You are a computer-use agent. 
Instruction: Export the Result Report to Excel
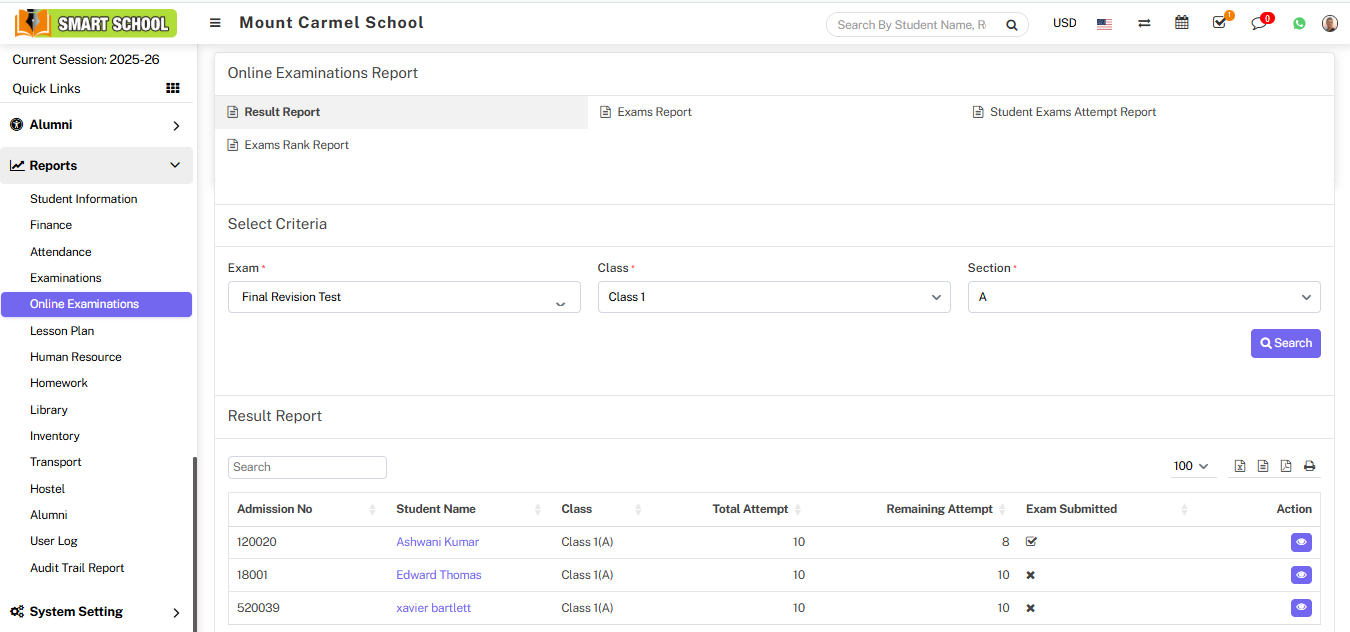[1240, 466]
